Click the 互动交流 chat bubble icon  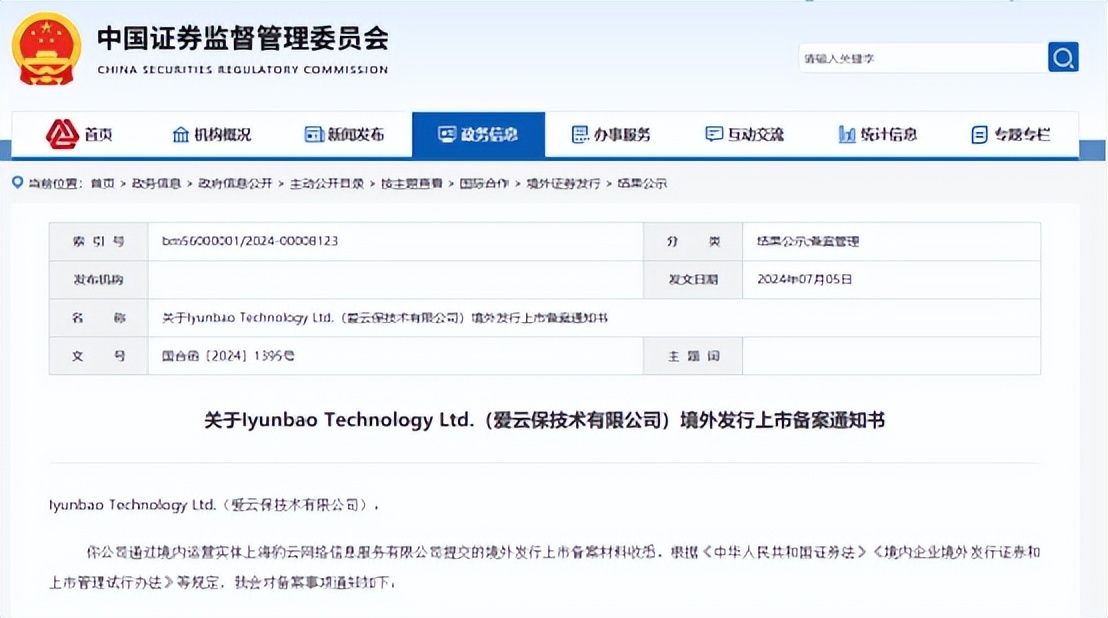[x=714, y=134]
